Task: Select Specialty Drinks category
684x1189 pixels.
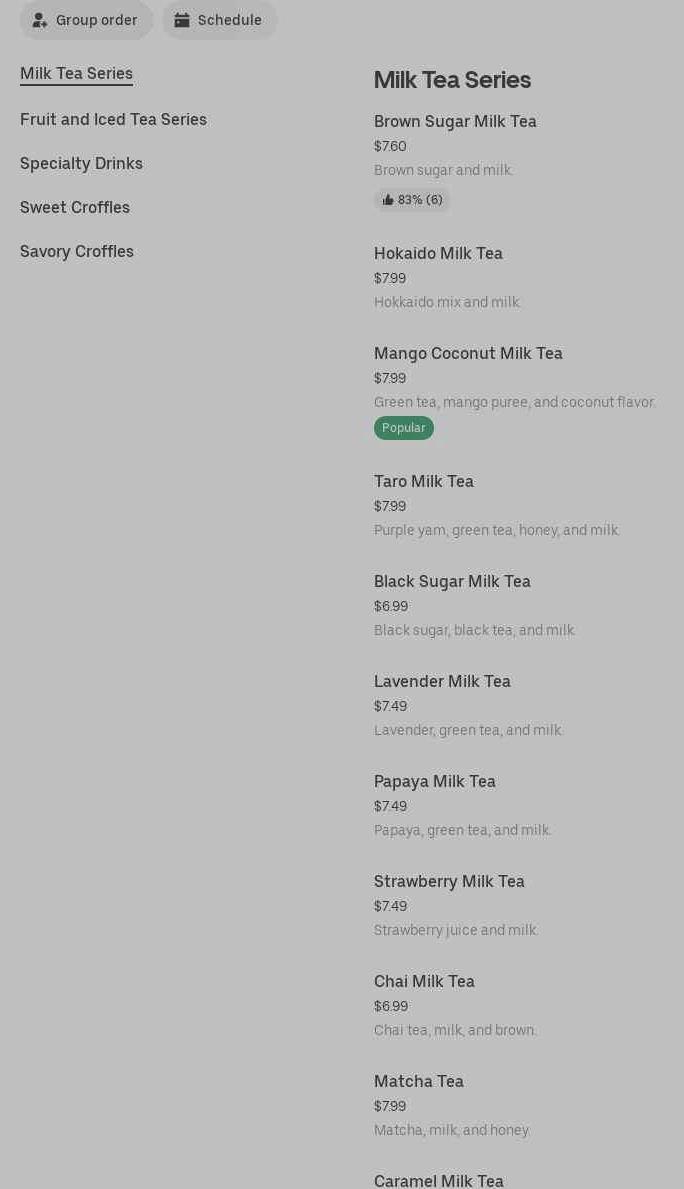Action: coord(81,163)
